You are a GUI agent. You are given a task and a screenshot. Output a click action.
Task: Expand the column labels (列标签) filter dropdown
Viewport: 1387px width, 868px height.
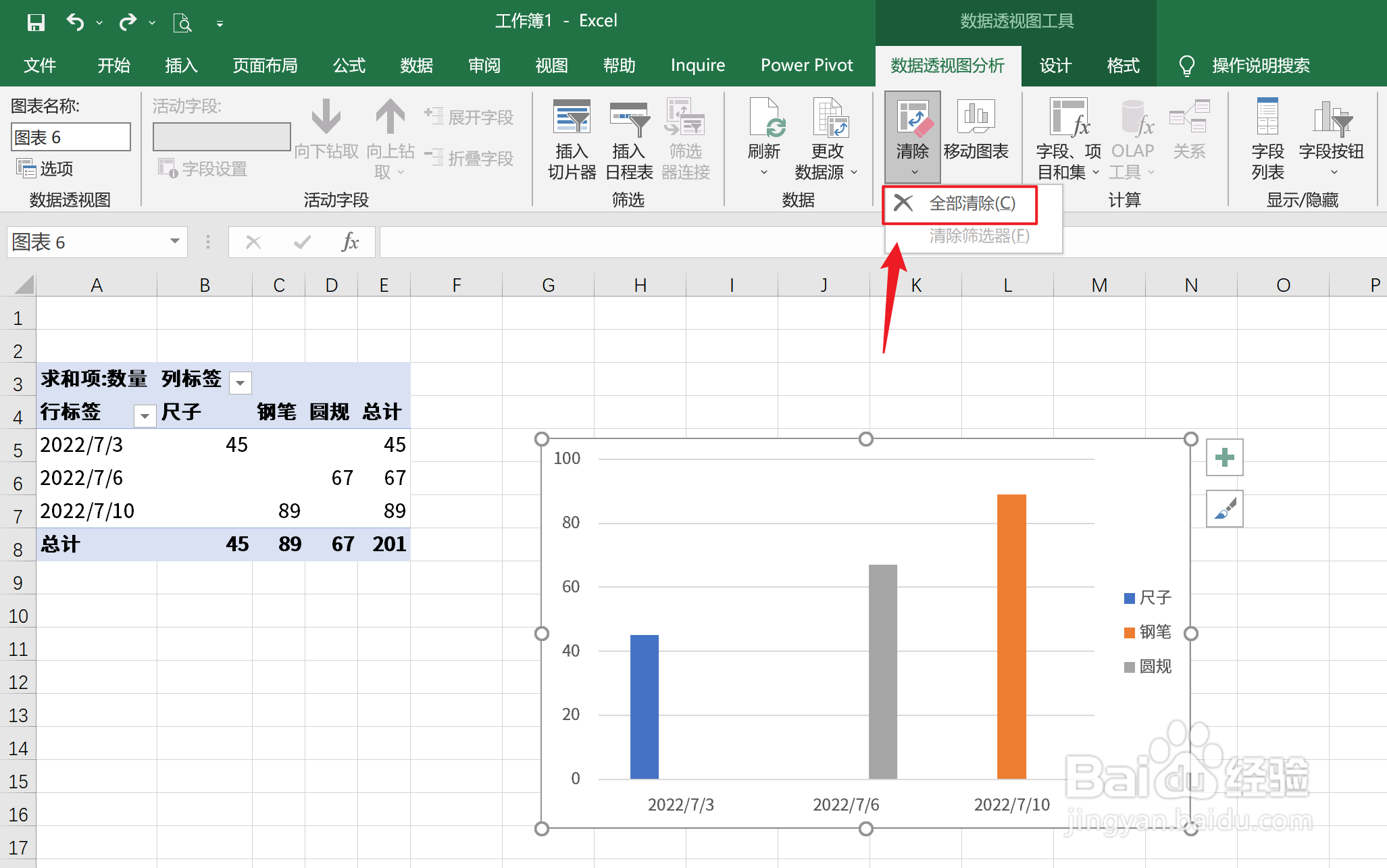coord(240,383)
